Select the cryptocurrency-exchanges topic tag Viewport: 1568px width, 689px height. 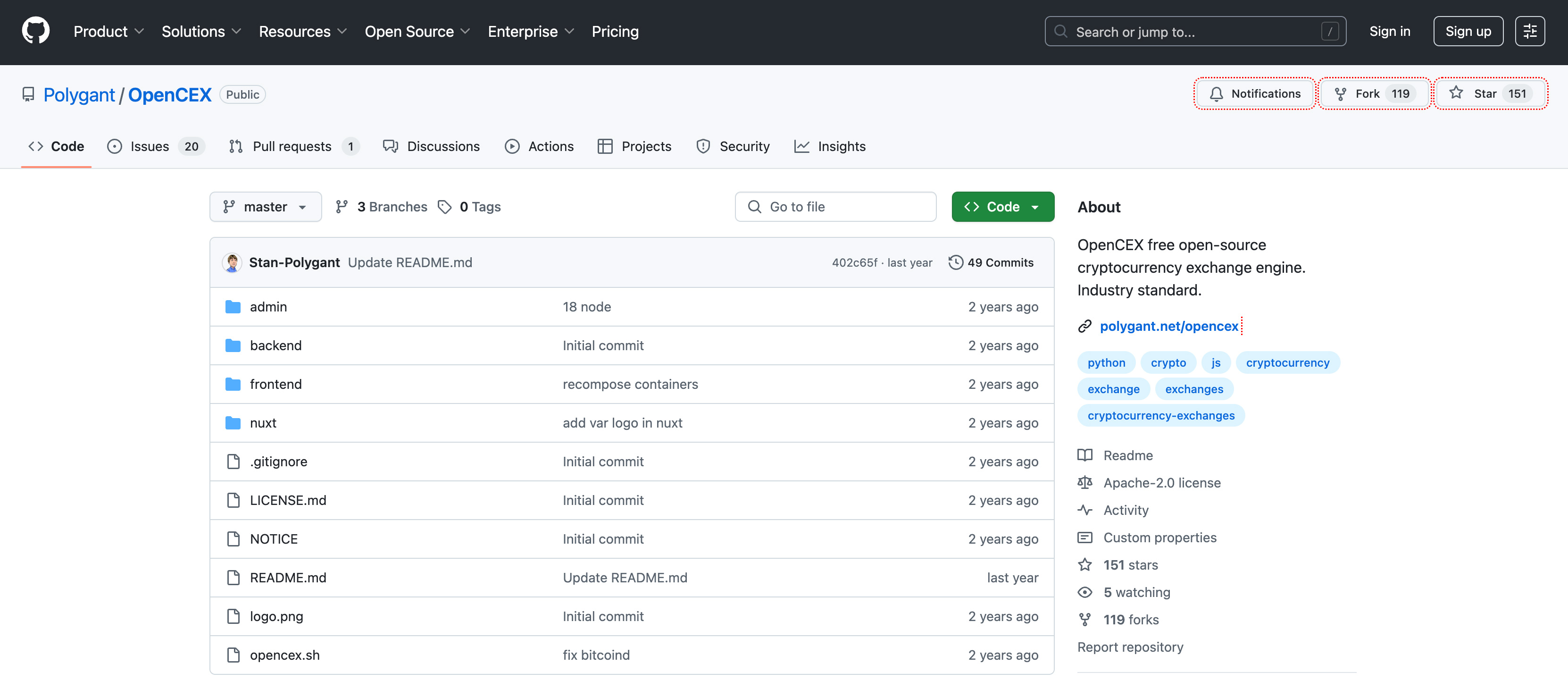pyautogui.click(x=1160, y=415)
